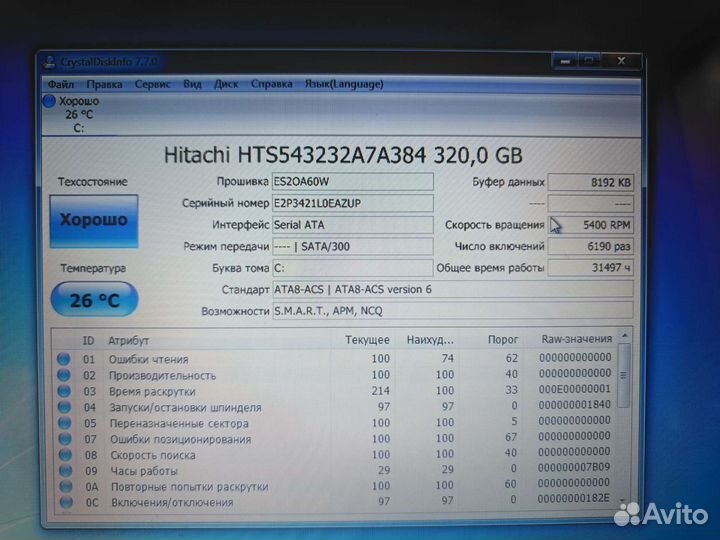The height and width of the screenshot is (540, 720).
Task: Open the Вид menu
Action: click(192, 84)
